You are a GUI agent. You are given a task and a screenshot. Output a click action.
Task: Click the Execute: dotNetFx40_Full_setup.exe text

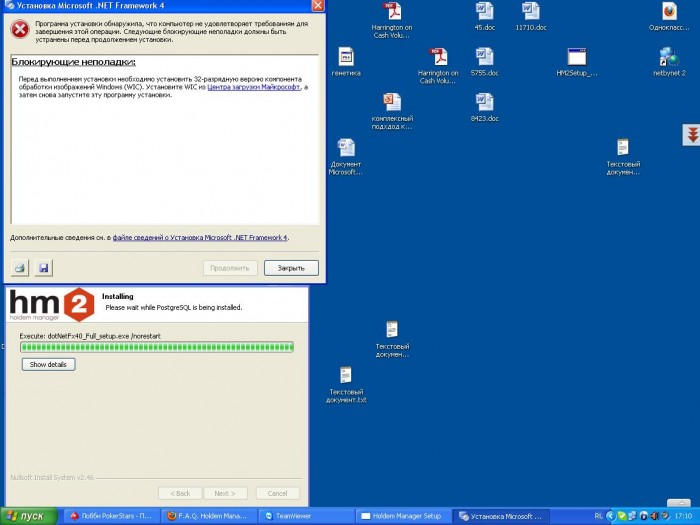[x=90, y=336]
